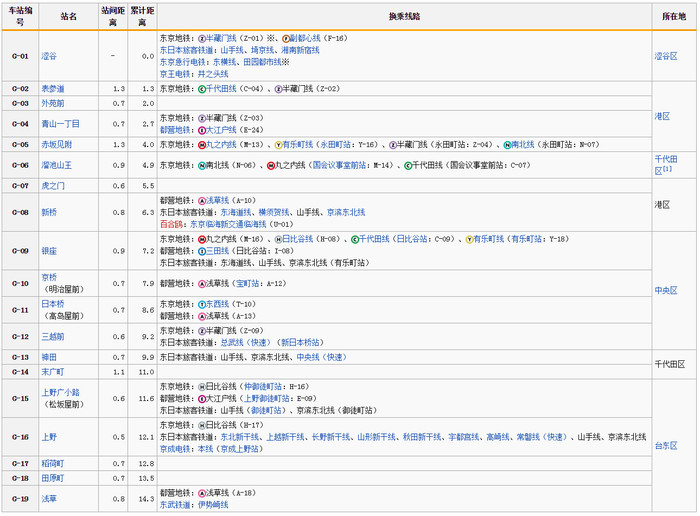Open the 银座 station link
Viewport: 700px width, 516px height.
(49, 251)
